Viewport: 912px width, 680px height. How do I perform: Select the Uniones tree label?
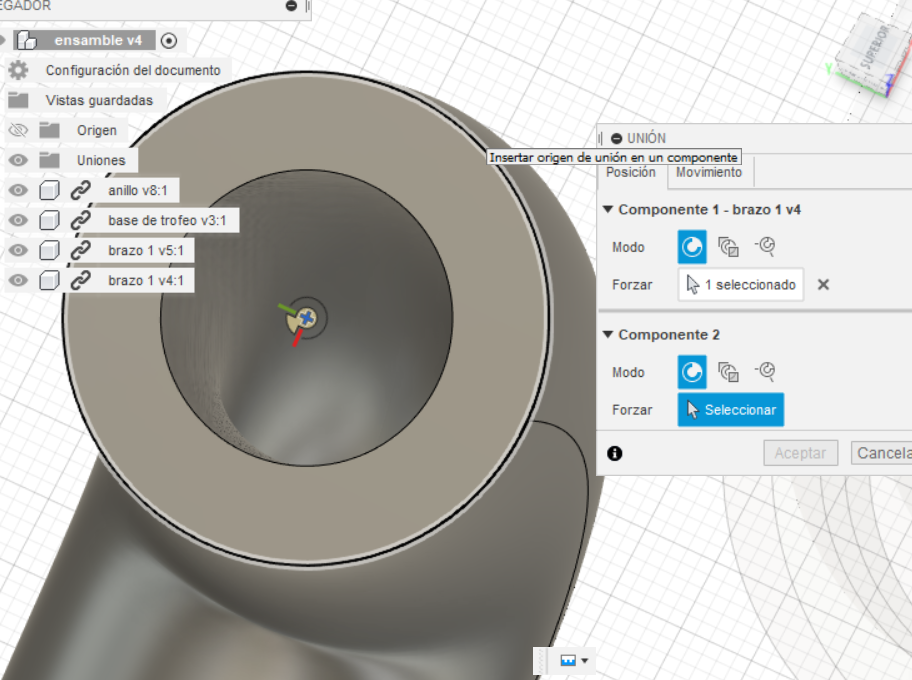click(x=101, y=160)
